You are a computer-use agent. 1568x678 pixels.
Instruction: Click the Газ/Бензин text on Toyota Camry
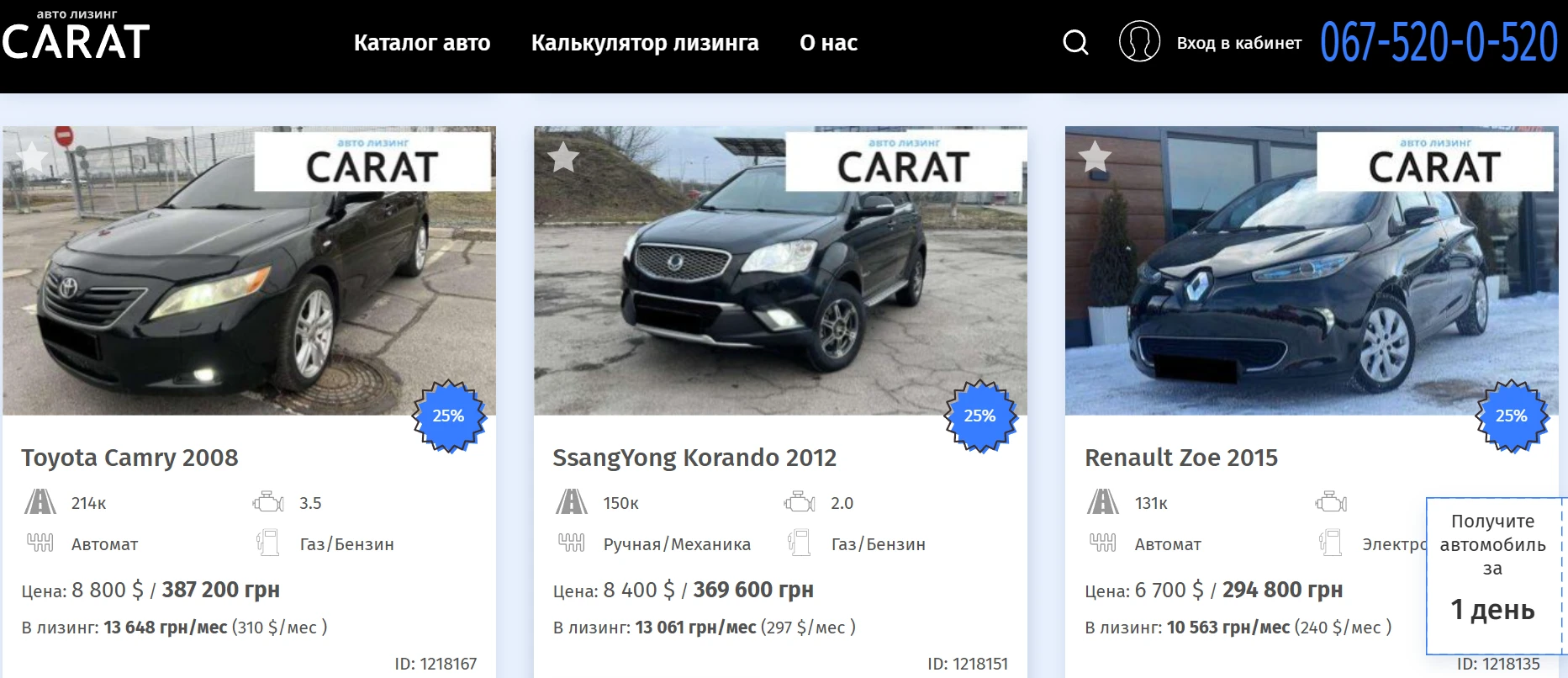(x=346, y=544)
